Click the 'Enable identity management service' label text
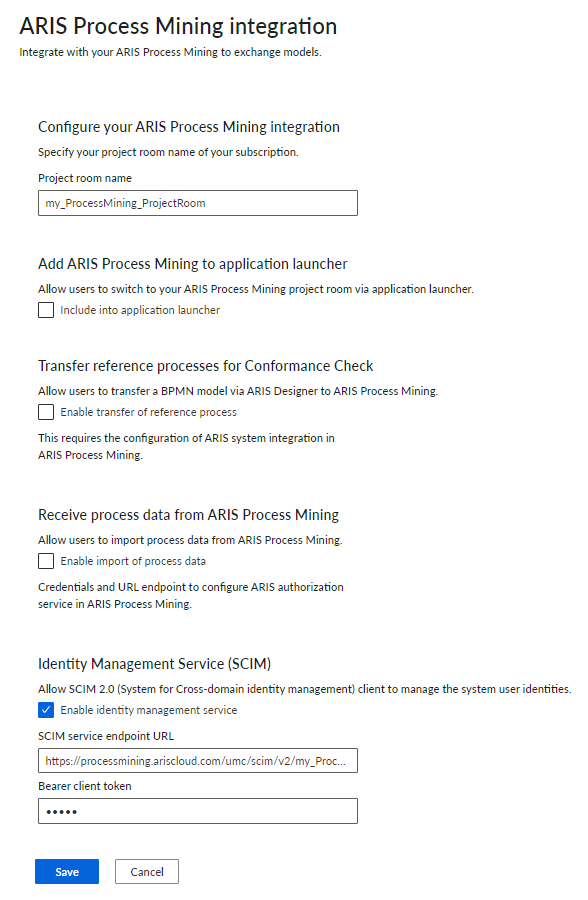The image size is (588, 900). [x=149, y=710]
